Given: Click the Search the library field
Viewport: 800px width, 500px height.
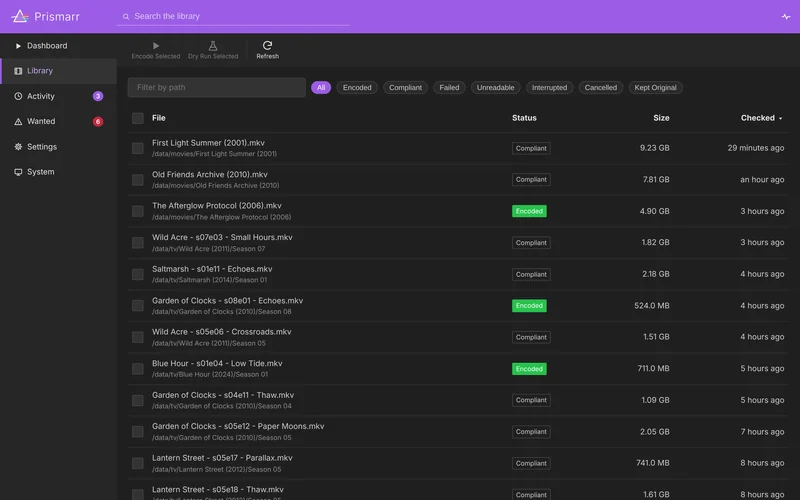Looking at the screenshot, I should click(233, 16).
